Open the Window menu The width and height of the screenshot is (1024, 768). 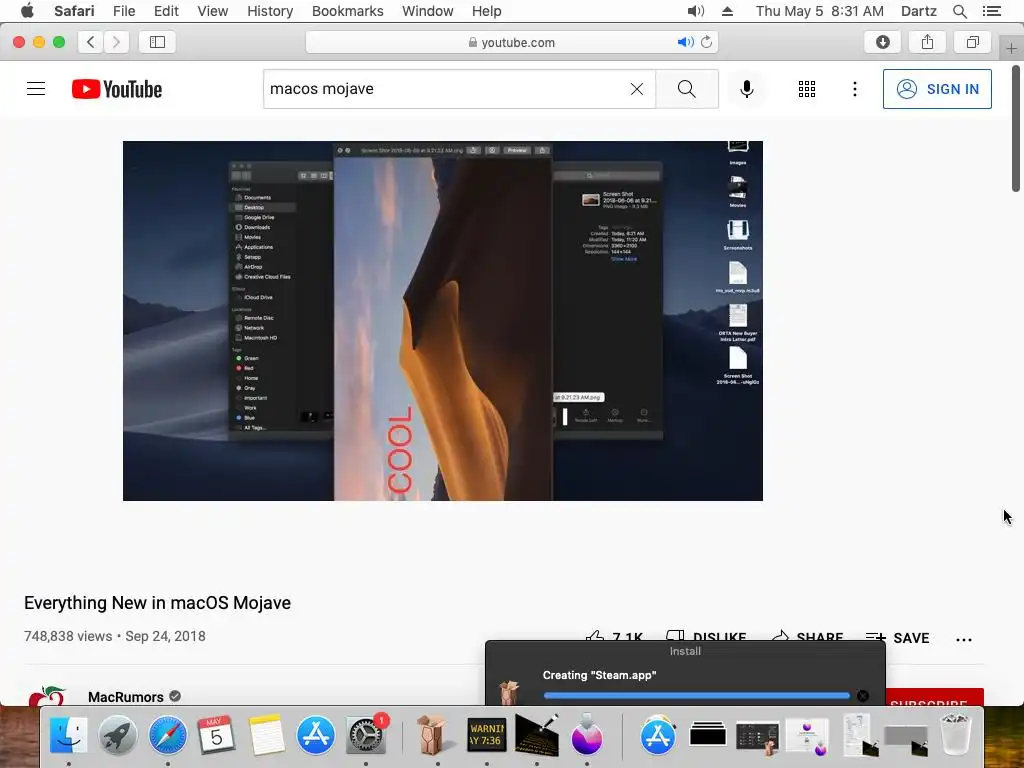click(427, 11)
